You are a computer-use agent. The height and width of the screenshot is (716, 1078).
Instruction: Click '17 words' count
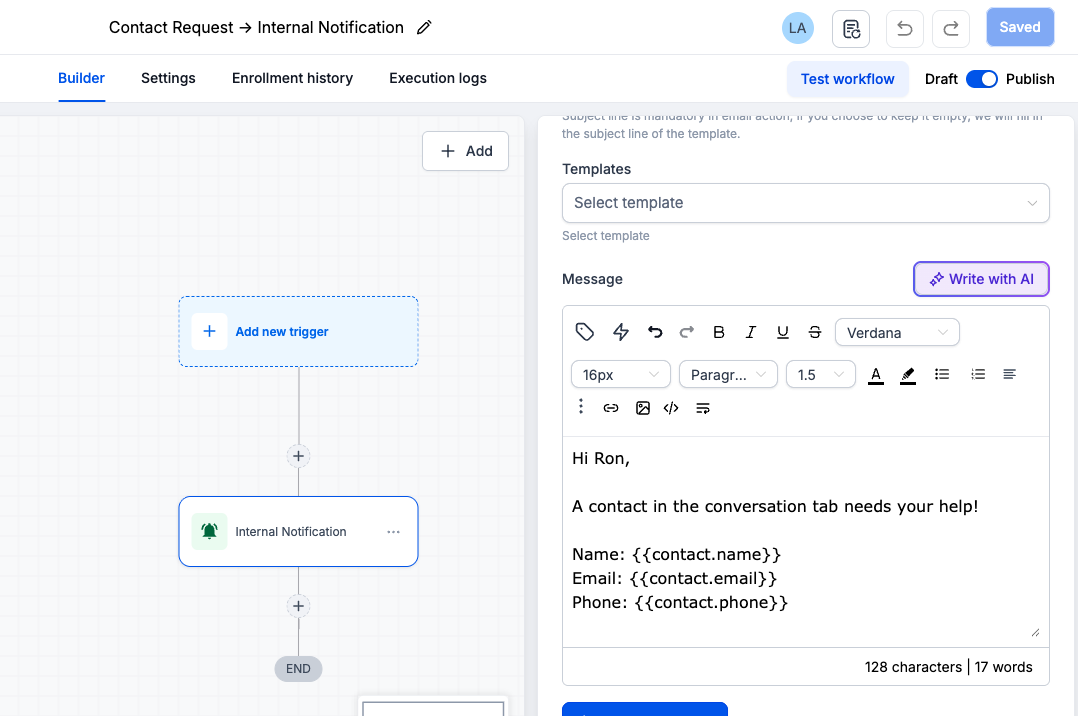click(1003, 667)
